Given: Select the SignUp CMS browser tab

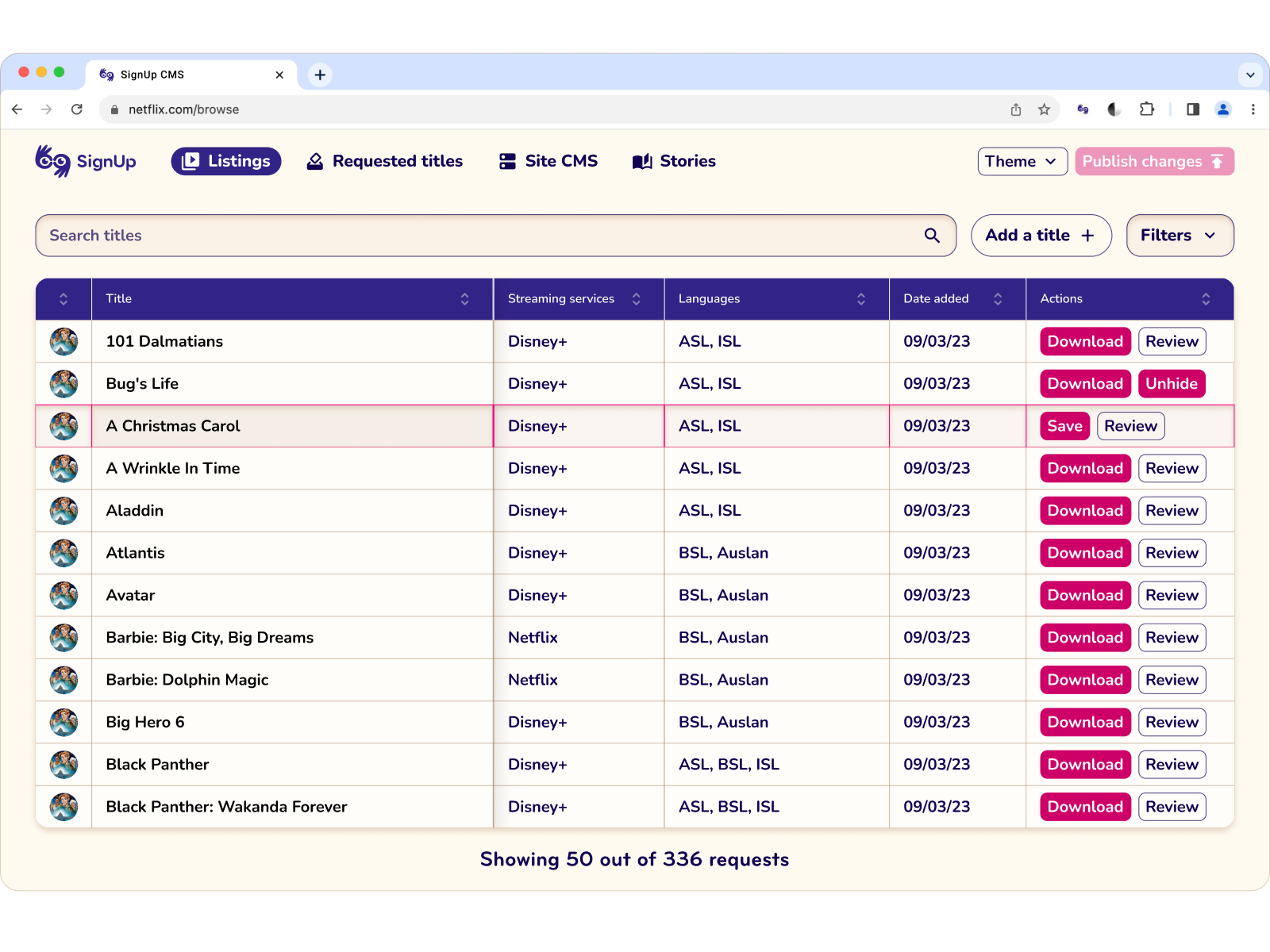Looking at the screenshot, I should tap(190, 75).
